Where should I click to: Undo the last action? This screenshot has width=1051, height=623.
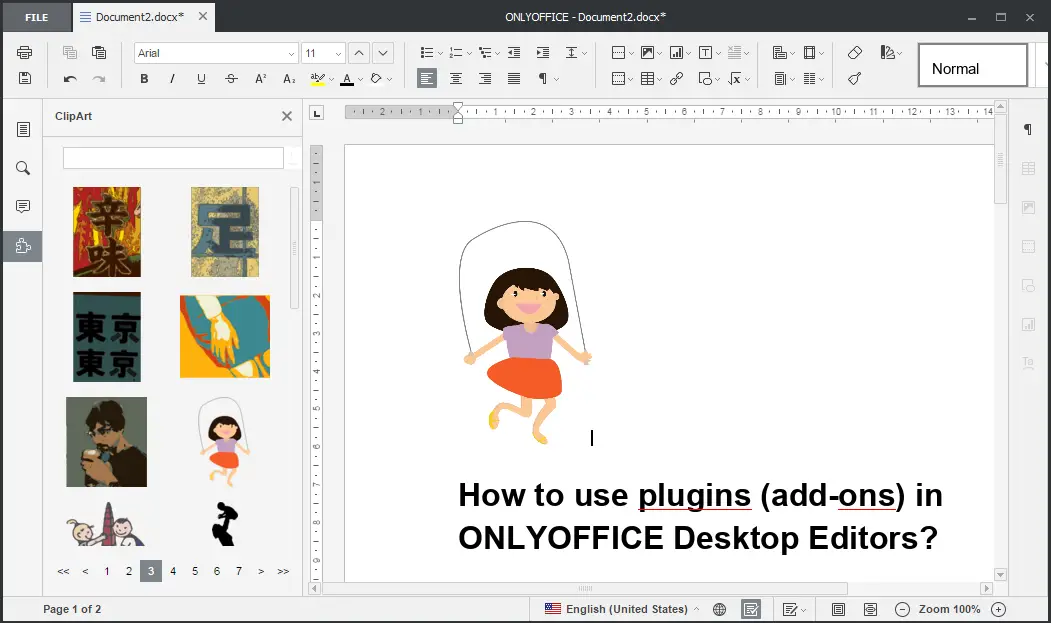point(70,78)
